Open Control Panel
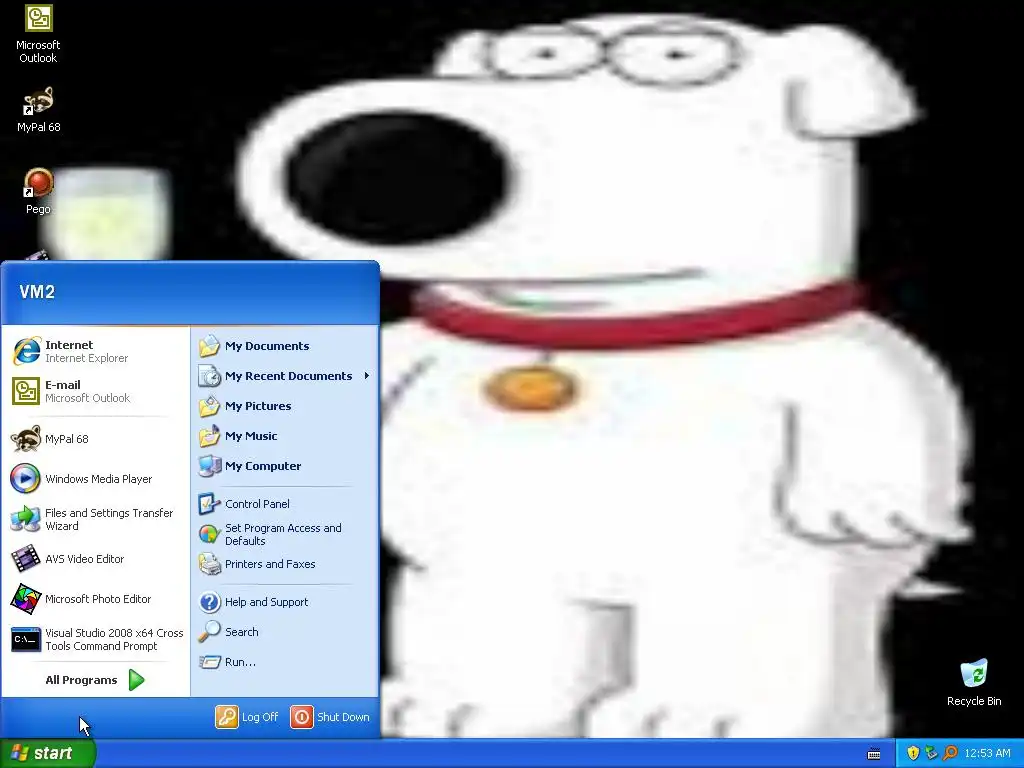1024x768 pixels. [x=285, y=504]
